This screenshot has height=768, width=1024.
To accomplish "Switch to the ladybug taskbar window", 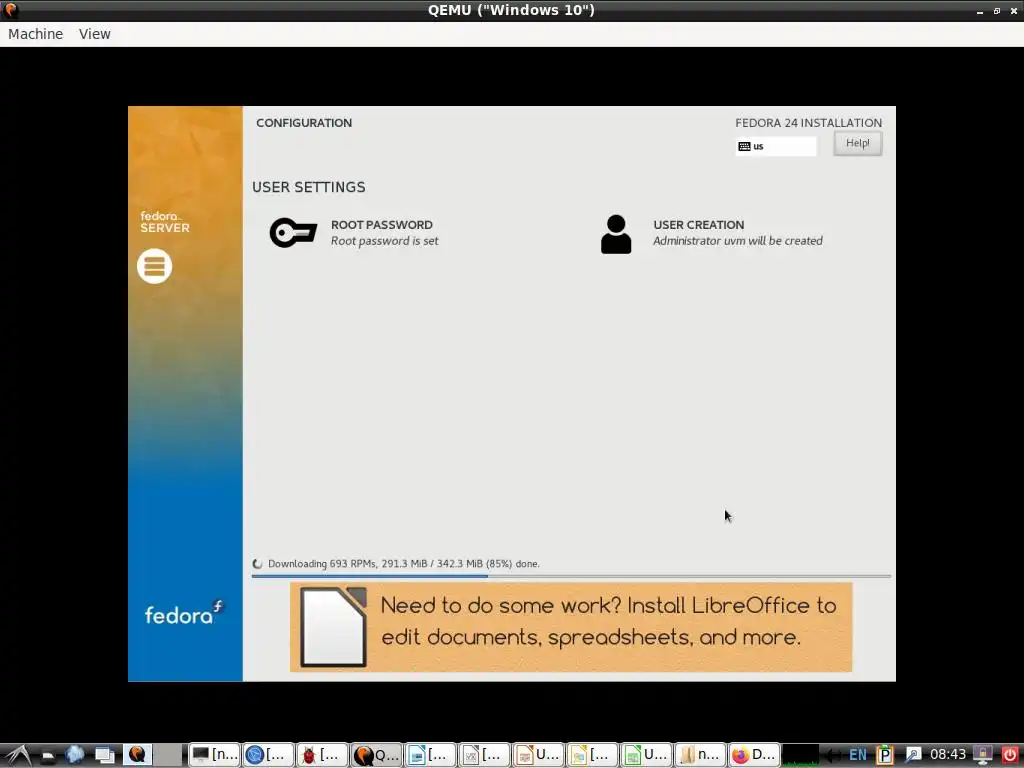I will point(323,755).
